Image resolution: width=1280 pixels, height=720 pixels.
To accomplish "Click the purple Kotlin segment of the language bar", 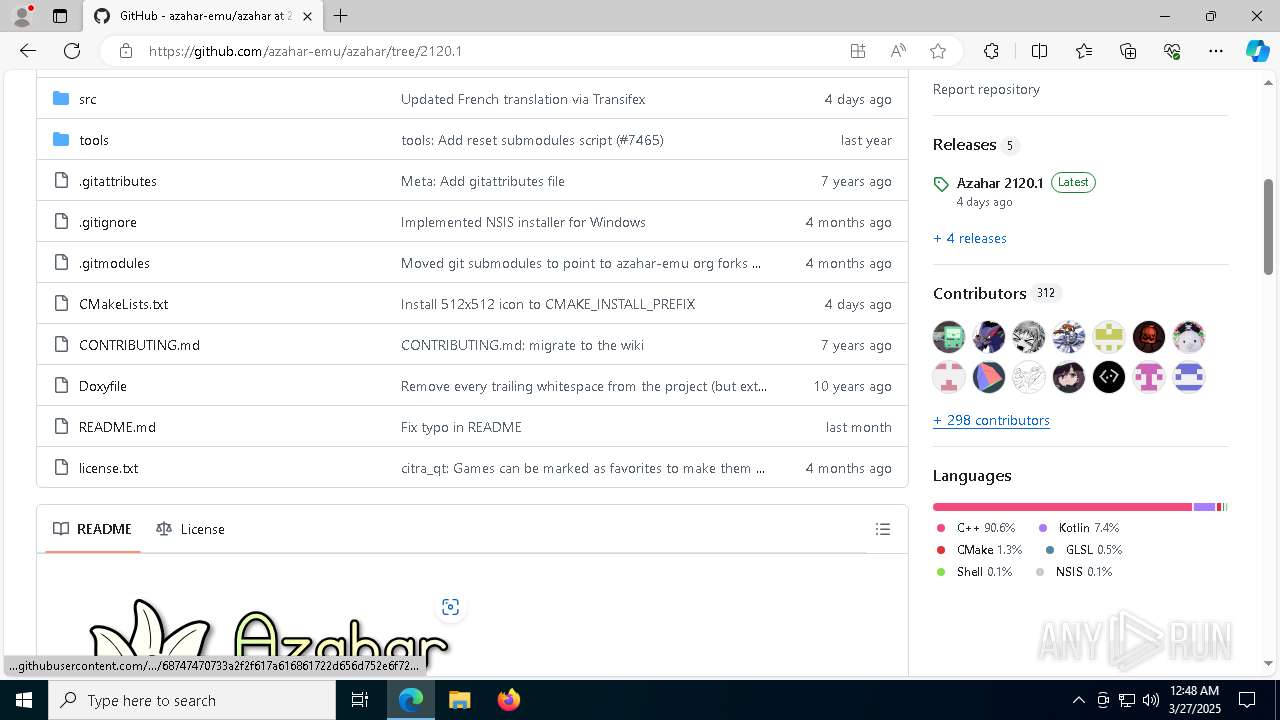I will [1204, 507].
